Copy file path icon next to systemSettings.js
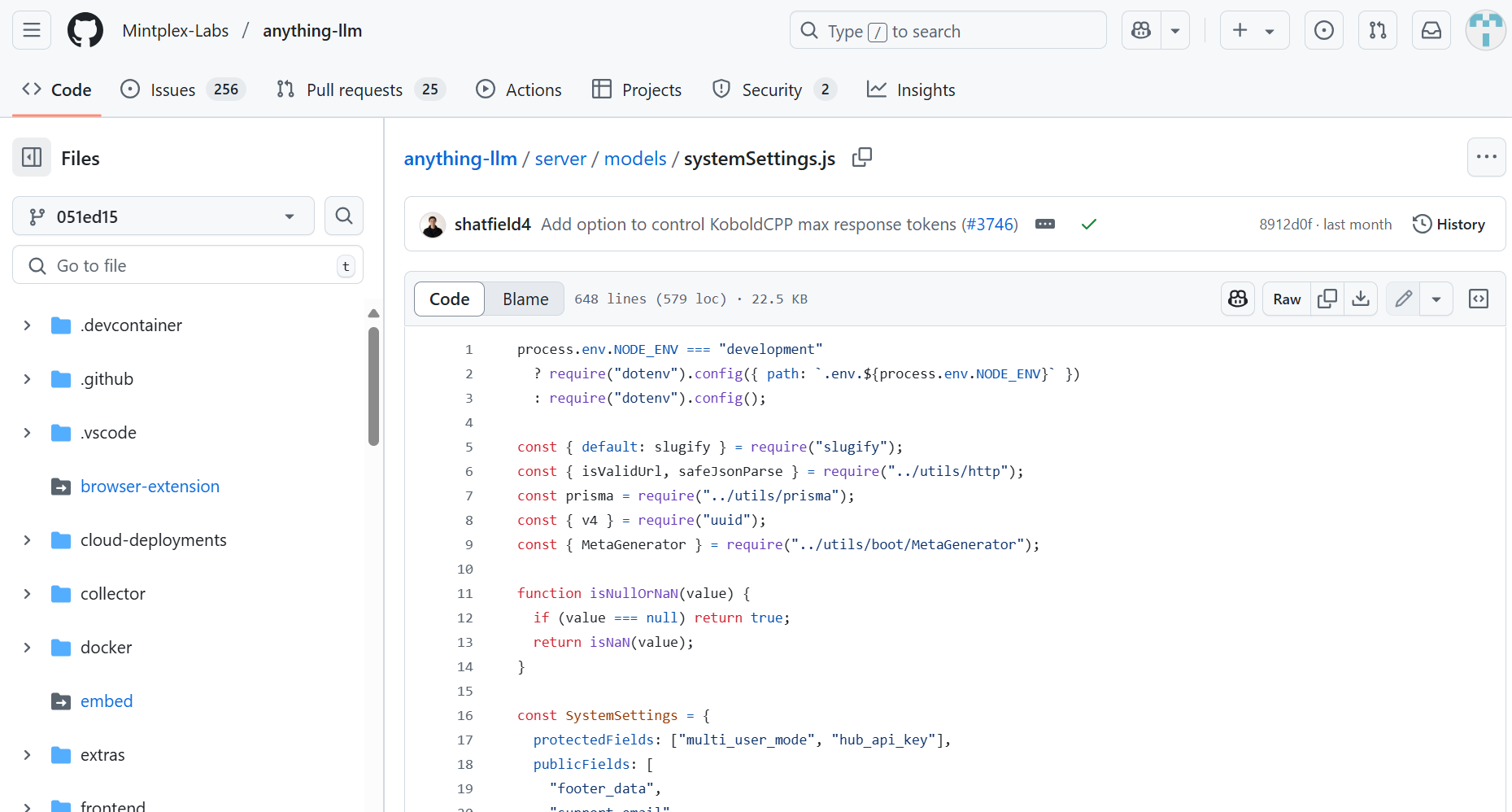1512x812 pixels. tap(862, 158)
